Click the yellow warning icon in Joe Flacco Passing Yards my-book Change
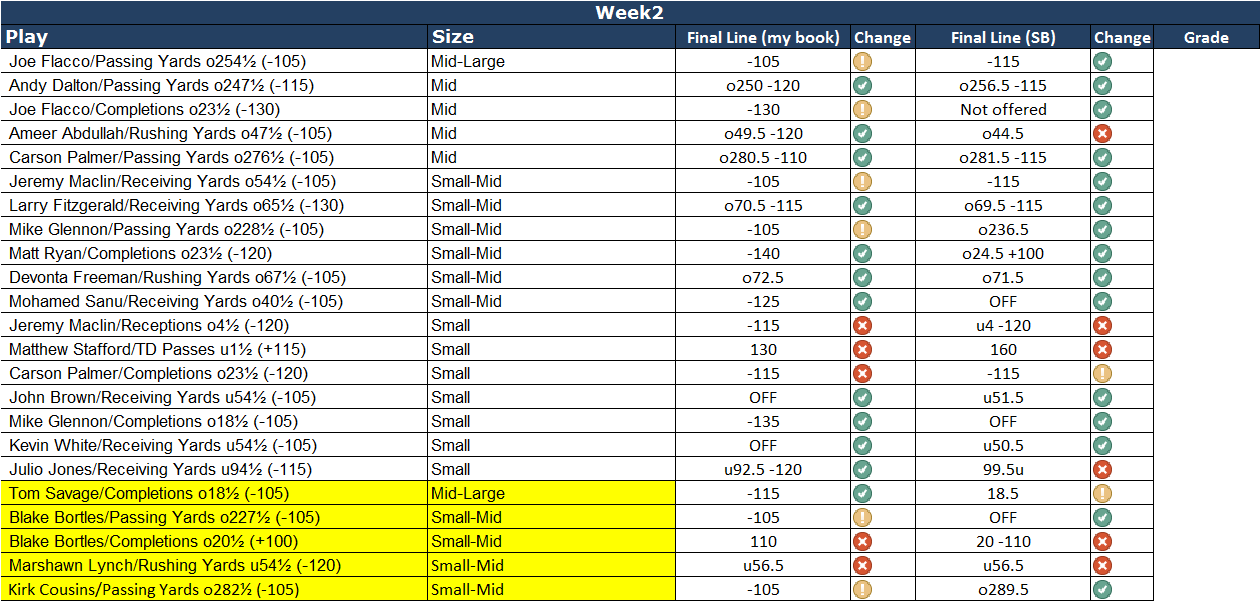 click(862, 61)
